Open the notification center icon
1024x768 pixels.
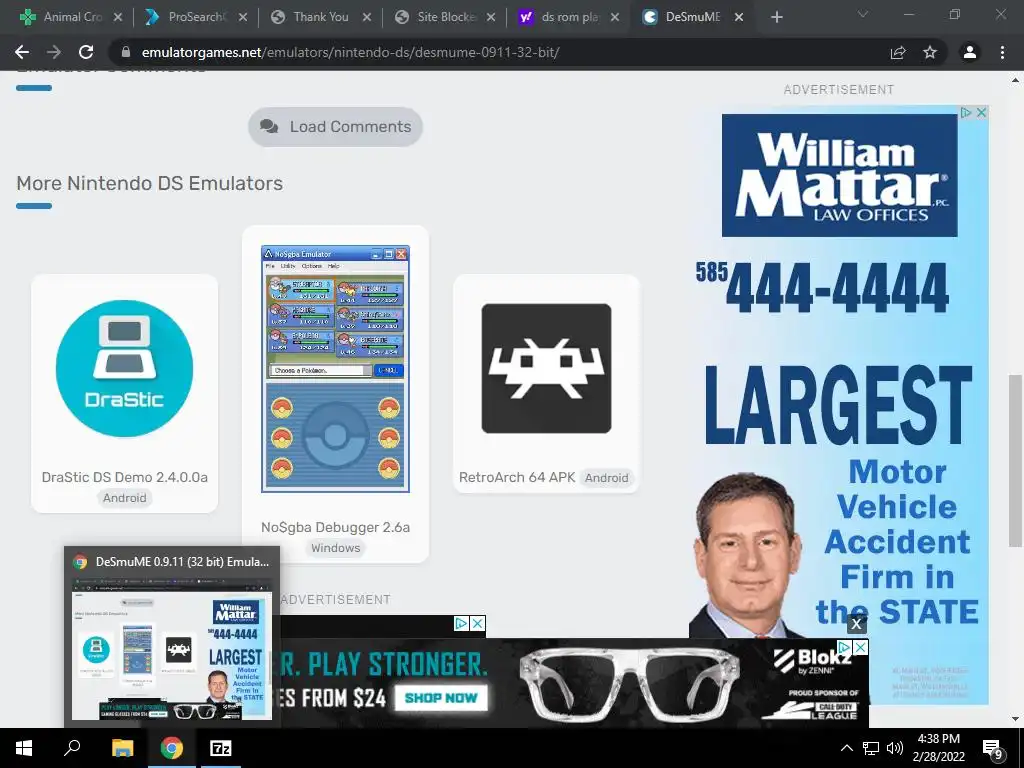[993, 748]
